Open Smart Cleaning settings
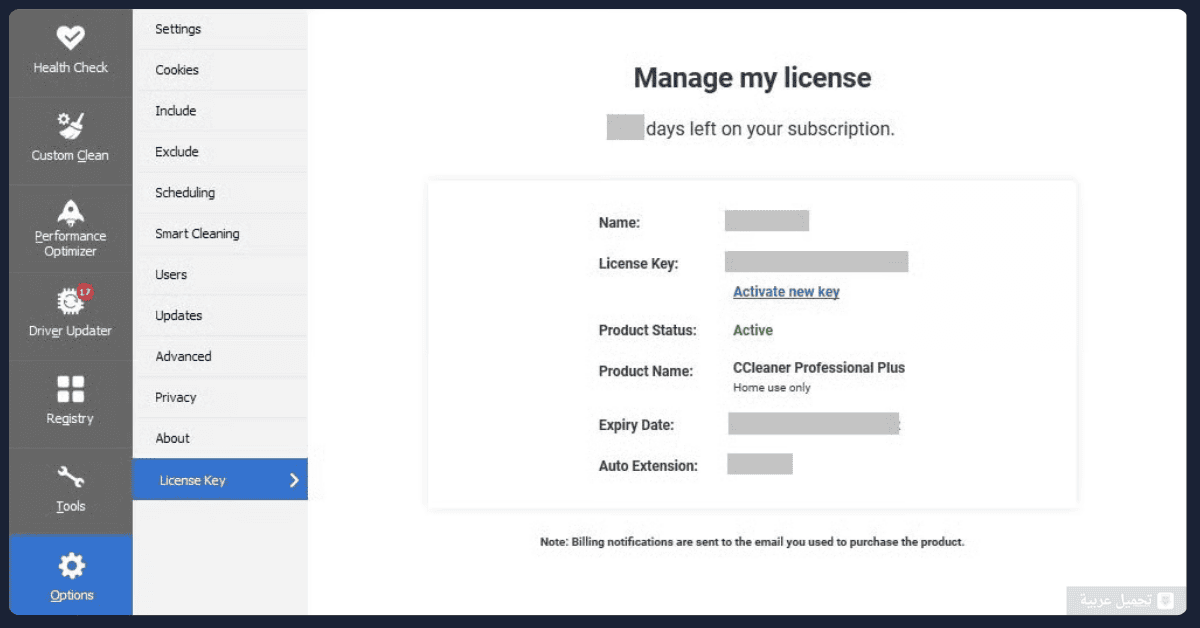 point(197,234)
